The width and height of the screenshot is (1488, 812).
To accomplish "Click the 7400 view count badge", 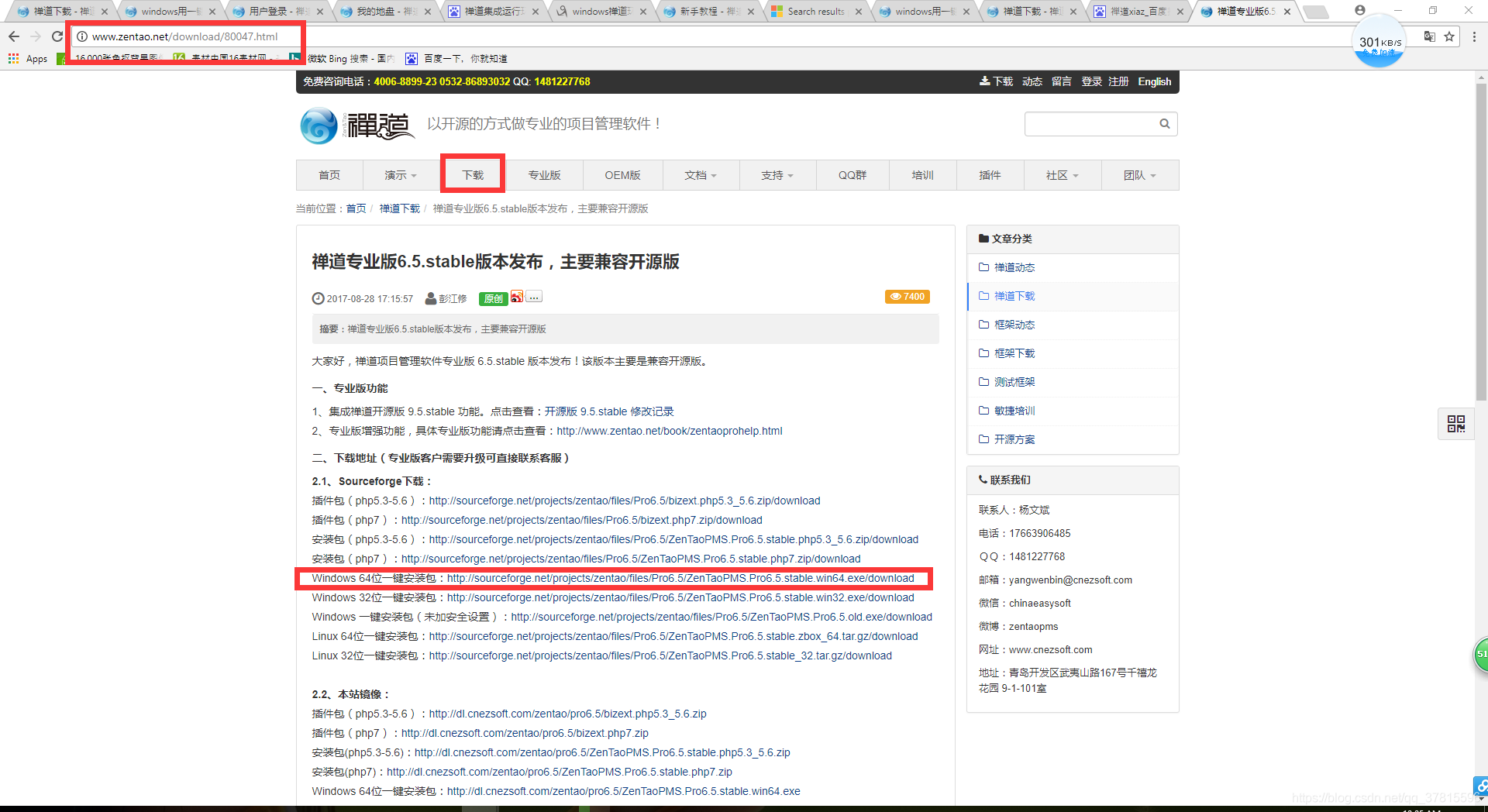I will coord(907,297).
